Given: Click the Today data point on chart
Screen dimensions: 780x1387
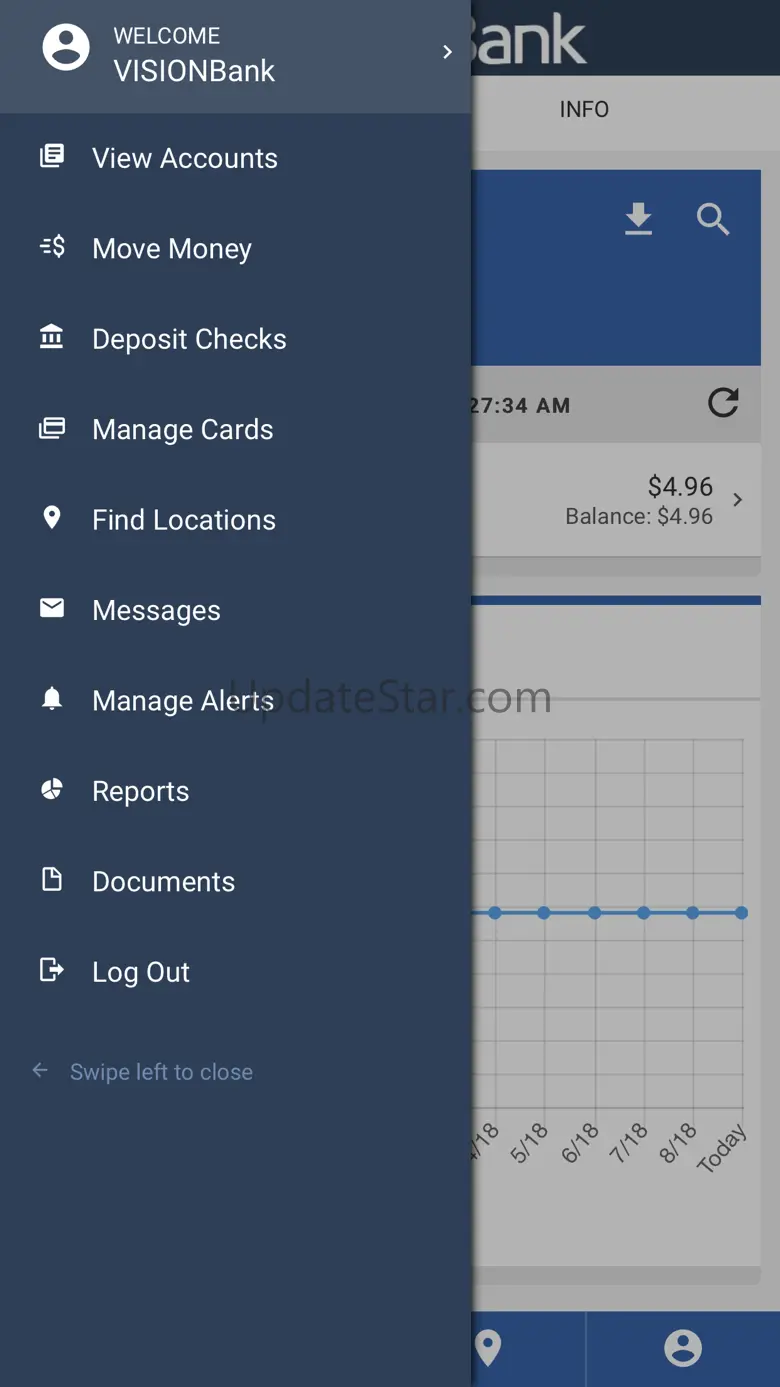Looking at the screenshot, I should pos(741,913).
